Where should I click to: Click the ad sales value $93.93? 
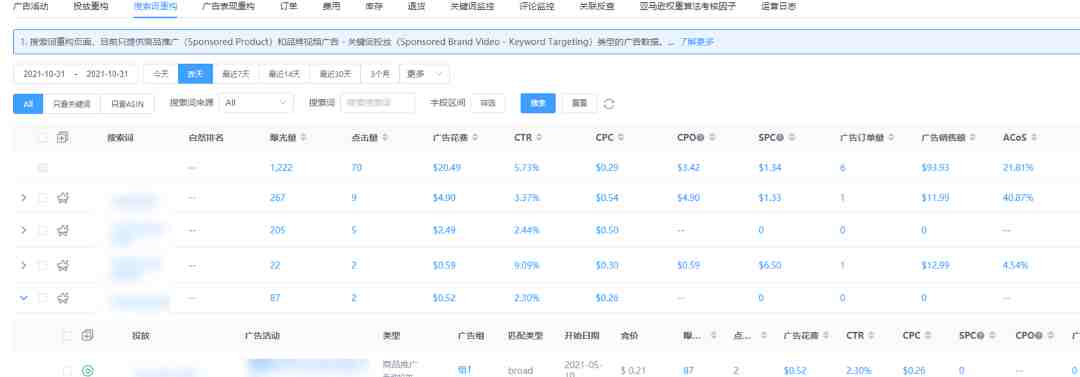coord(935,167)
